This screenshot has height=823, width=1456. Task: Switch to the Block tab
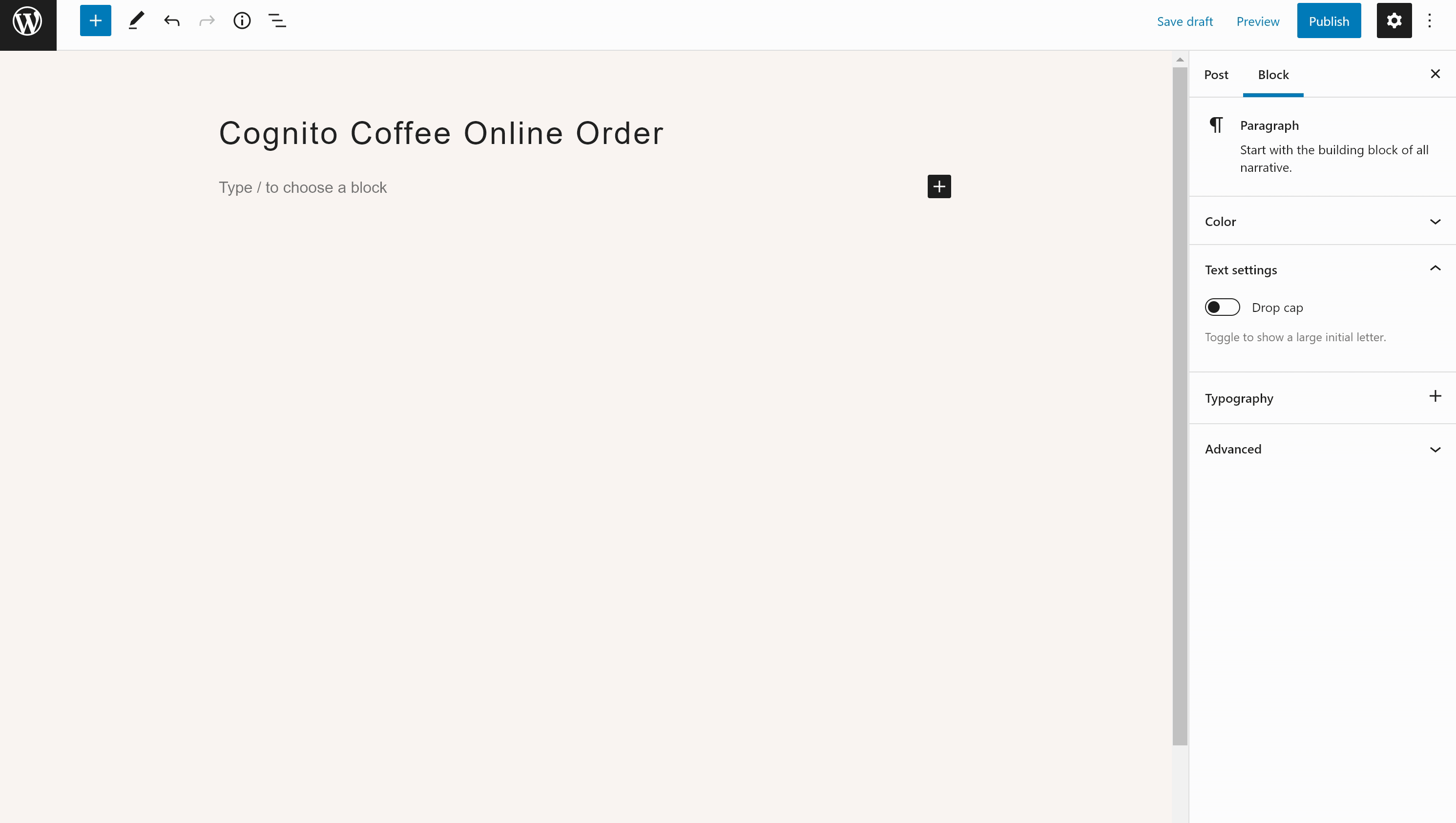click(1273, 74)
